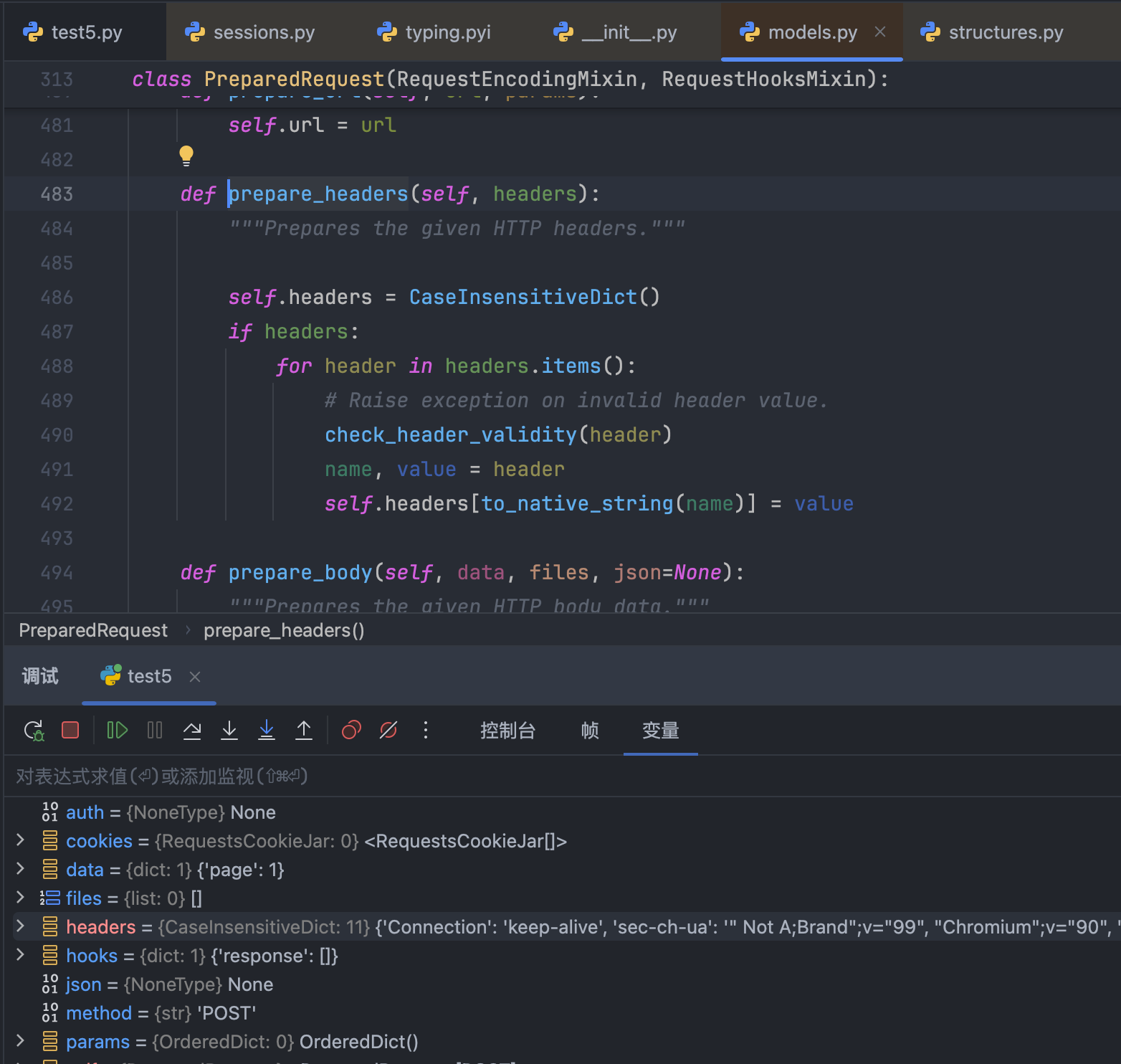Resume program execution
Viewport: 1121px width, 1064px height.
pos(117,730)
